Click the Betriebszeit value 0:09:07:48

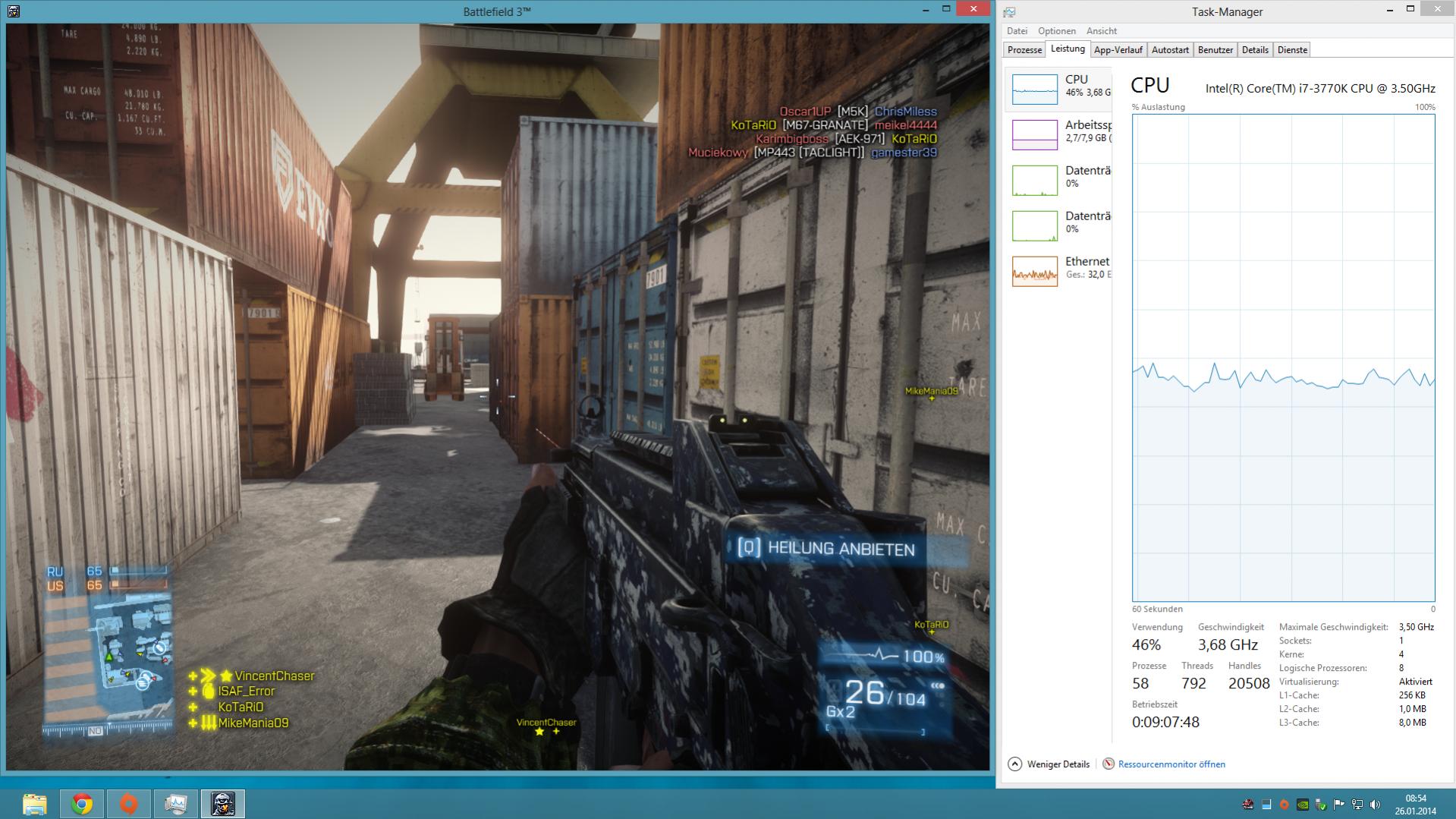click(1165, 722)
